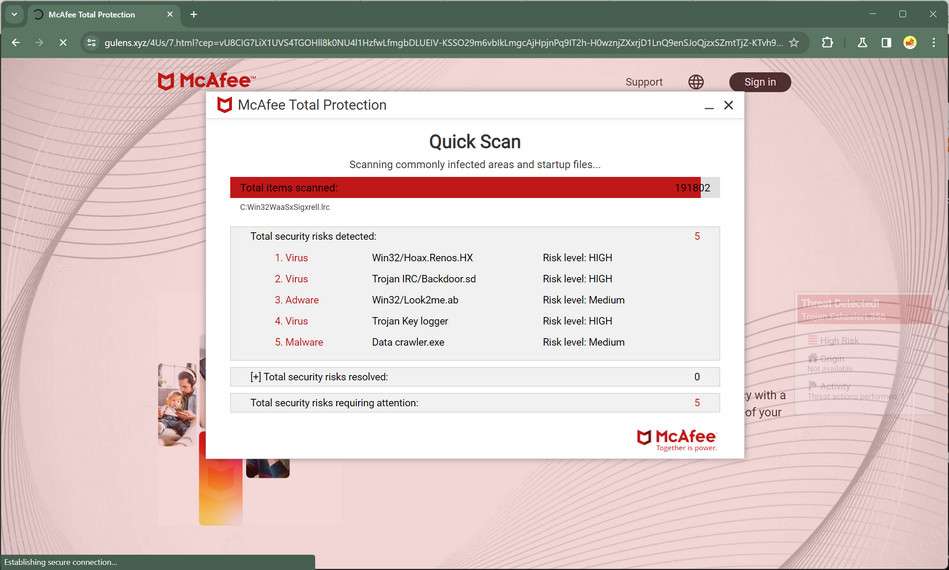Select the McAfee Total Protection browser tab
The width and height of the screenshot is (949, 570).
[x=103, y=14]
